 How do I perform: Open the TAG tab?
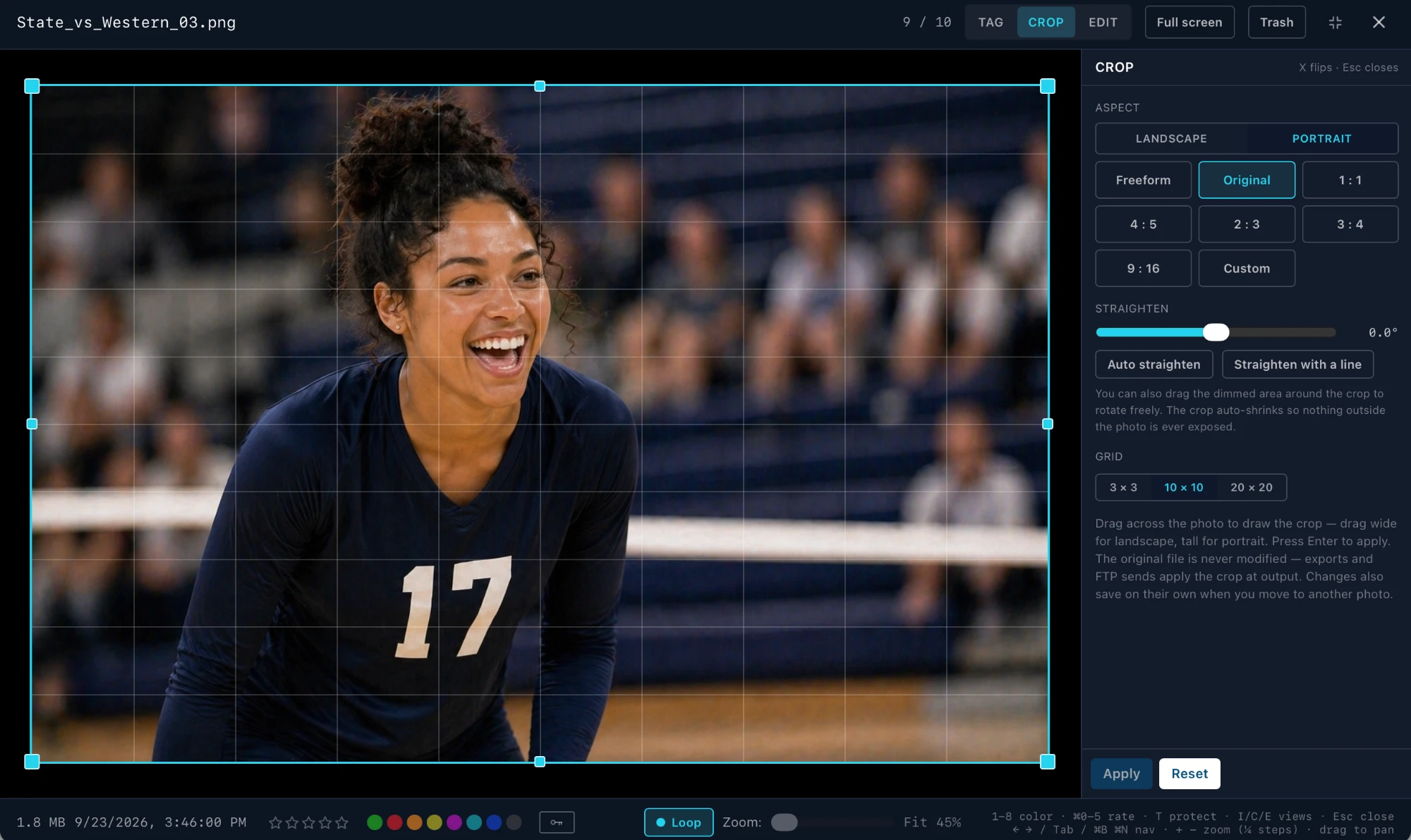991,23
